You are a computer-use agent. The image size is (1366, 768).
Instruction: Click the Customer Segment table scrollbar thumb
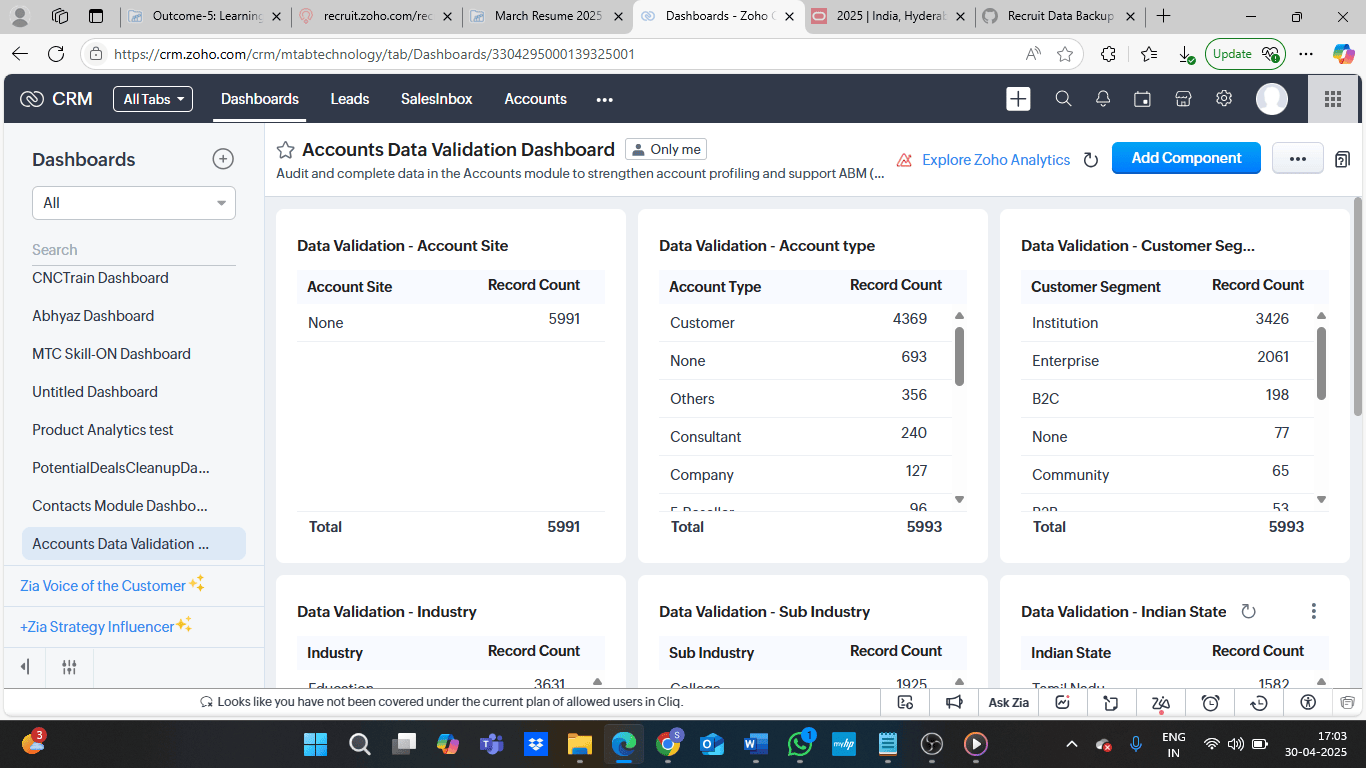pyautogui.click(x=1321, y=363)
